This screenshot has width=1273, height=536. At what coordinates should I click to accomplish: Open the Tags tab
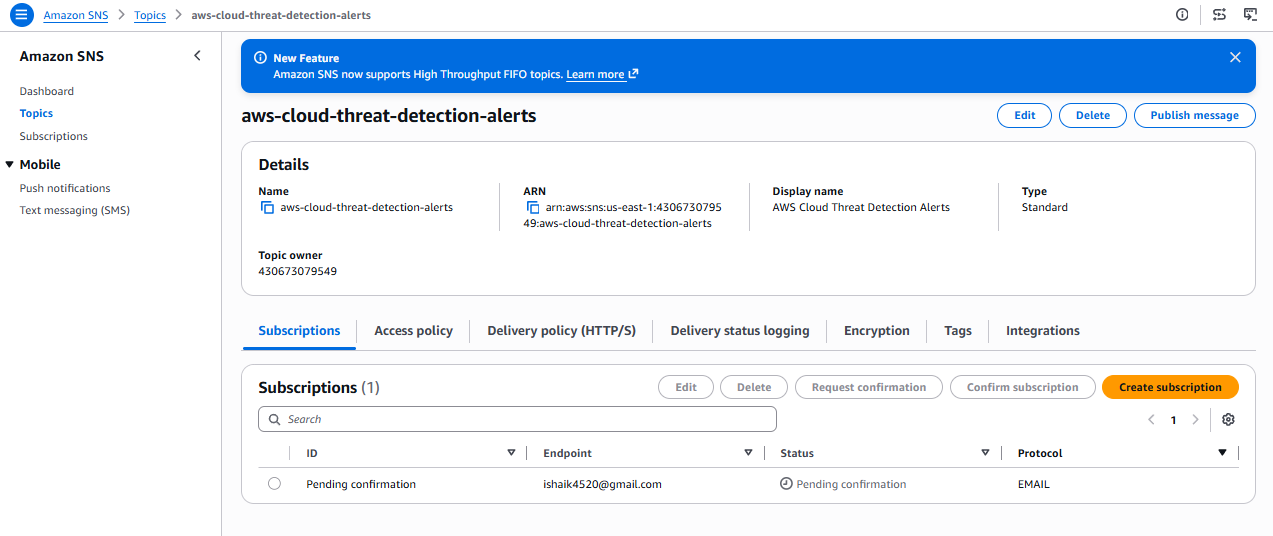pyautogui.click(x=958, y=331)
